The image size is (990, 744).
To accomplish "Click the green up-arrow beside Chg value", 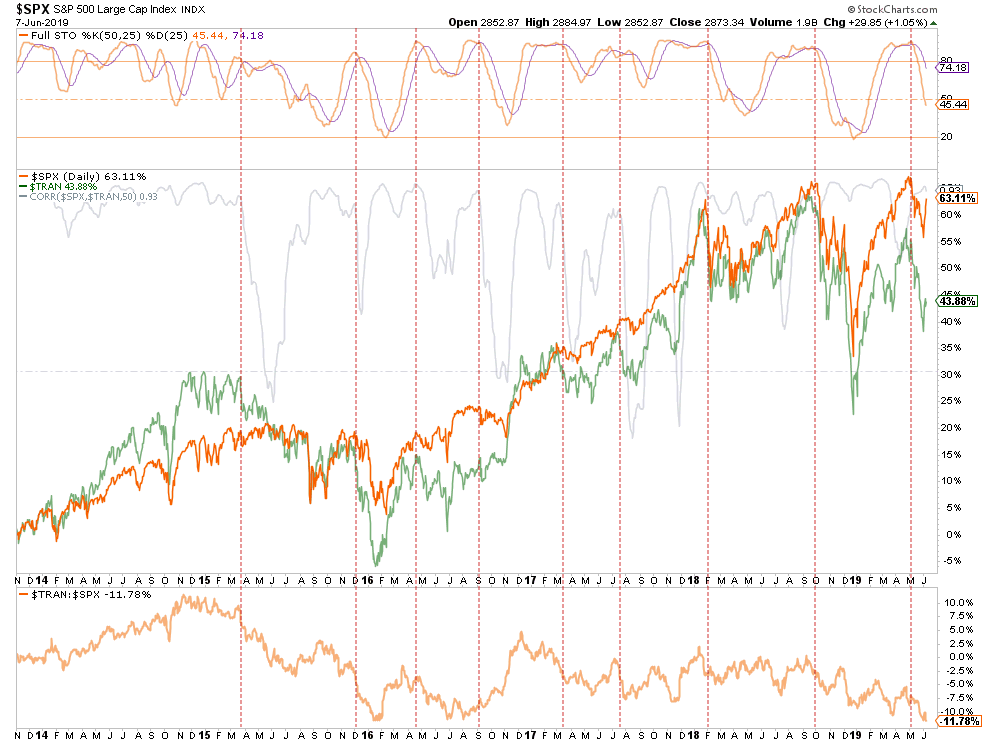I will pos(933,22).
